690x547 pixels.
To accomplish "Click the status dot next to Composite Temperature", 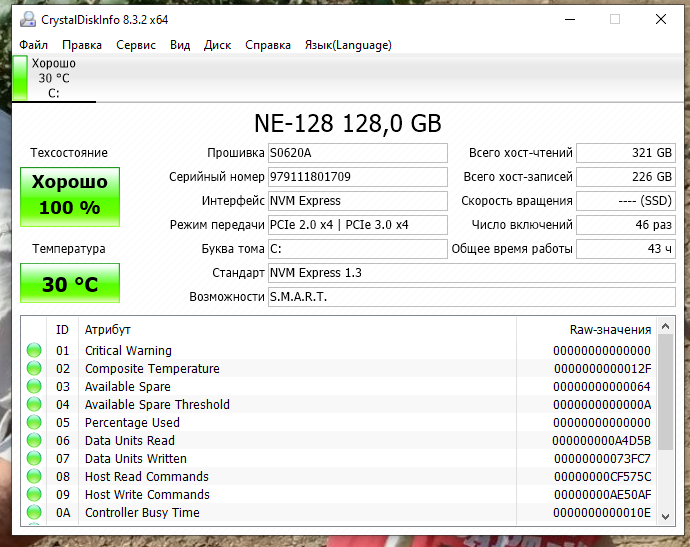I will (x=34, y=369).
